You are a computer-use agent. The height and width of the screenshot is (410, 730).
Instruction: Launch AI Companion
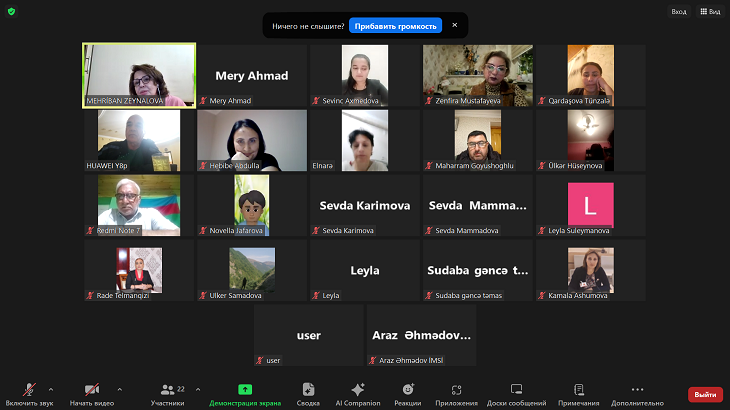coord(358,391)
